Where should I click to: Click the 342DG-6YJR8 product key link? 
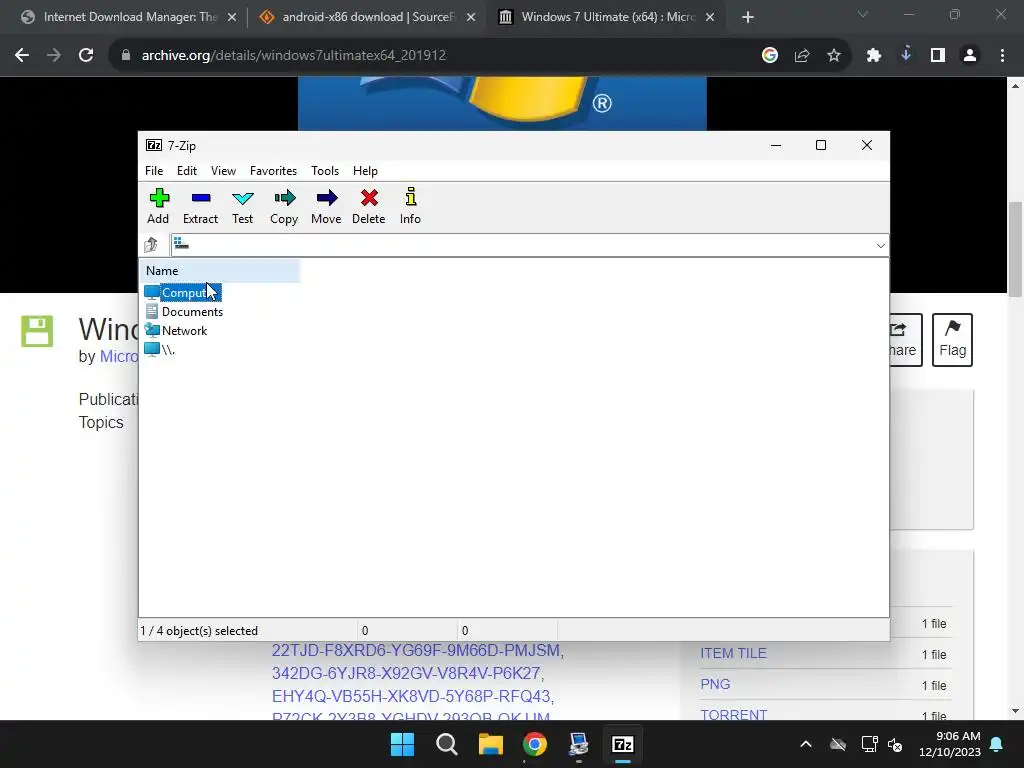pos(408,673)
